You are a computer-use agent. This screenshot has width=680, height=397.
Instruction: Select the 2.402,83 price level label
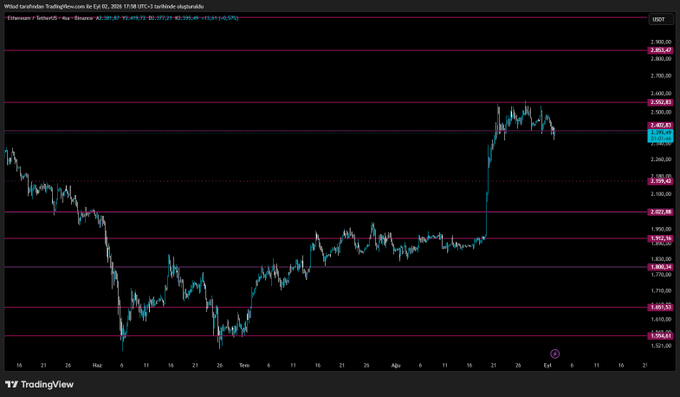tap(661, 125)
